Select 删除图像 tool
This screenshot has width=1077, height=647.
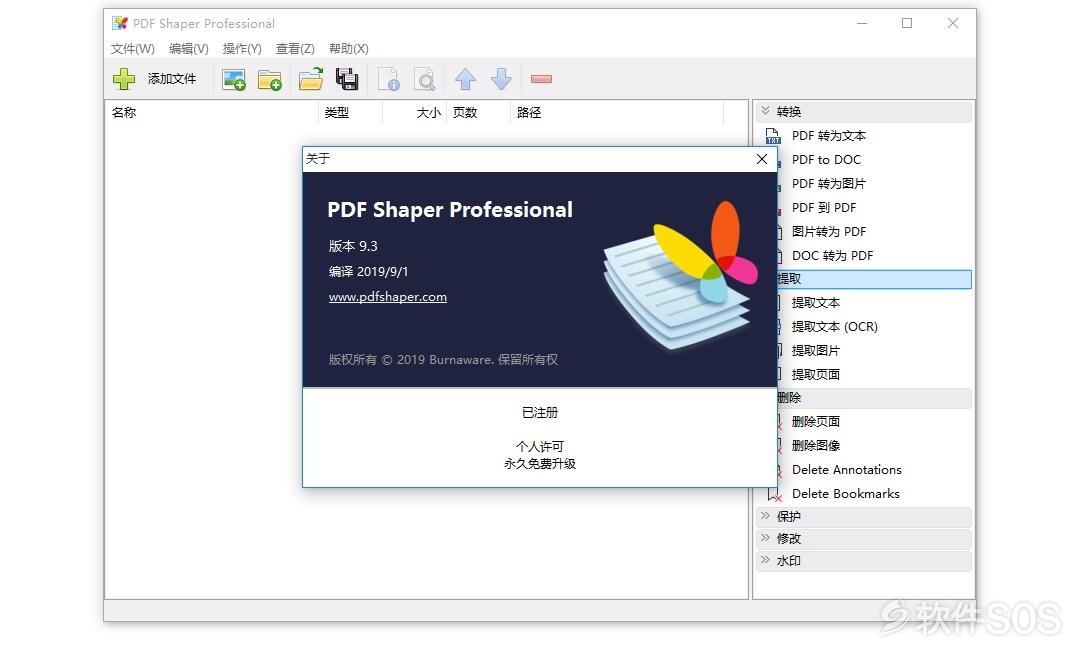coord(815,446)
